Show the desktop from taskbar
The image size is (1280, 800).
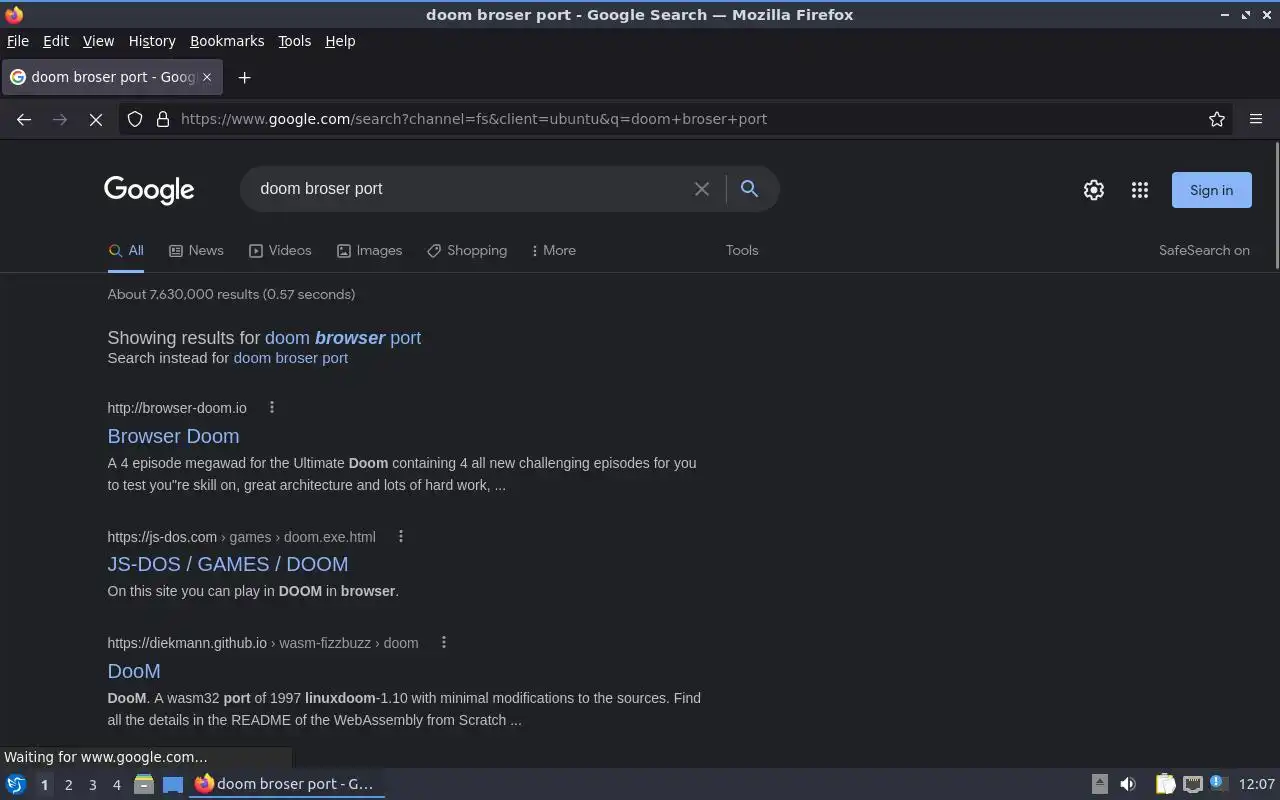coord(173,784)
